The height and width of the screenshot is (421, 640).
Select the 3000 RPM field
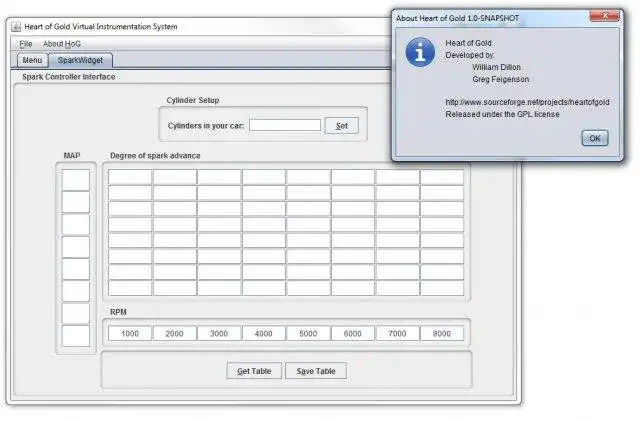click(219, 333)
